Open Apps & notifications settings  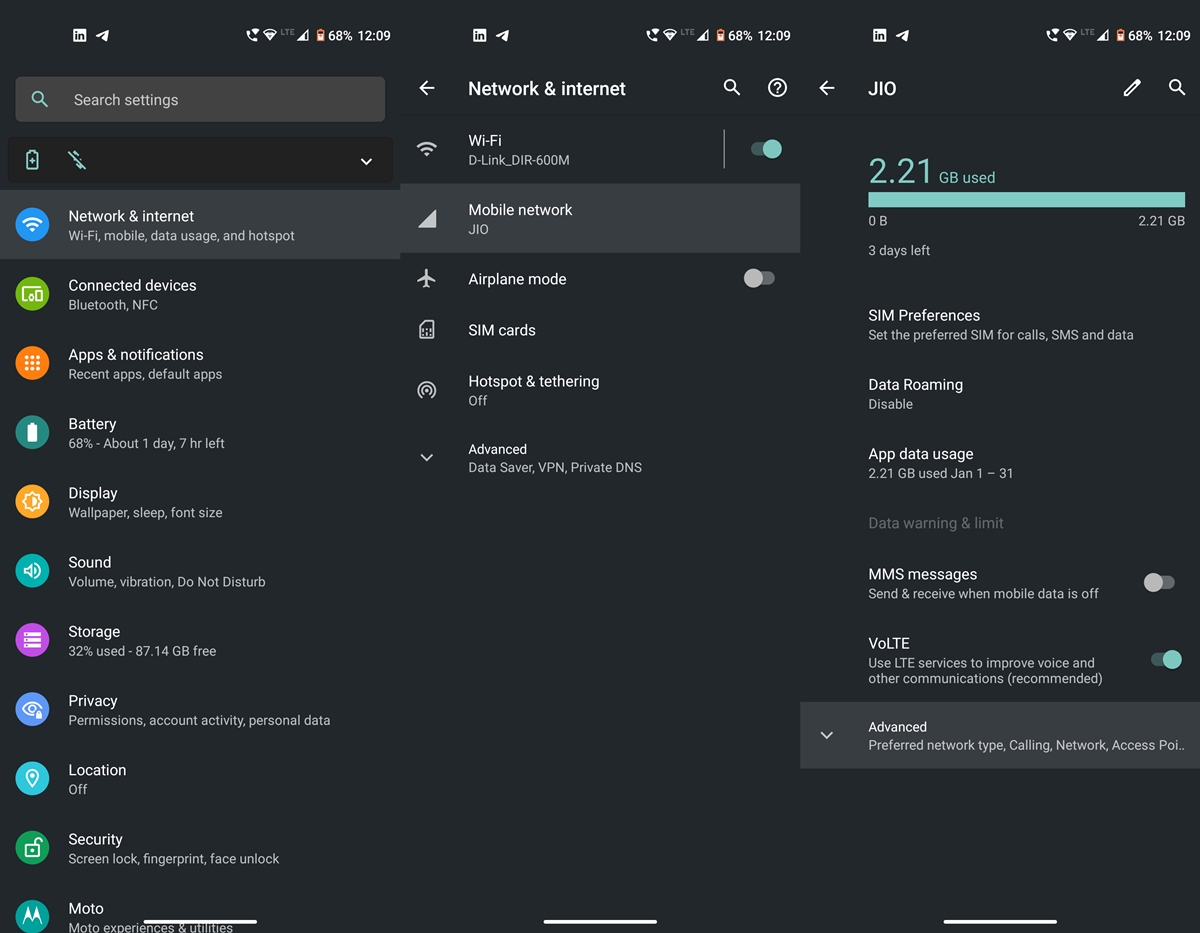200,363
